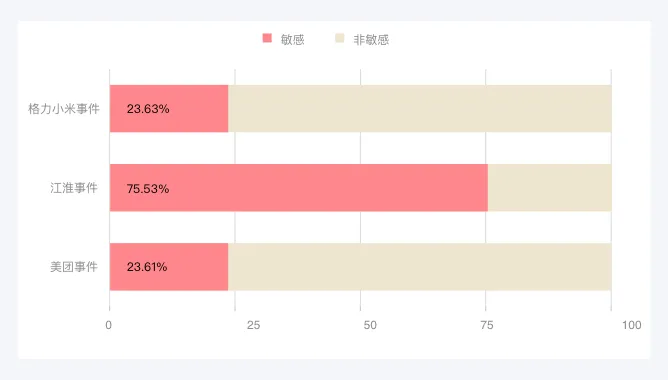Viewport: 668px width, 380px height.
Task: Click the 50 tick on x-axis
Action: pos(370,325)
